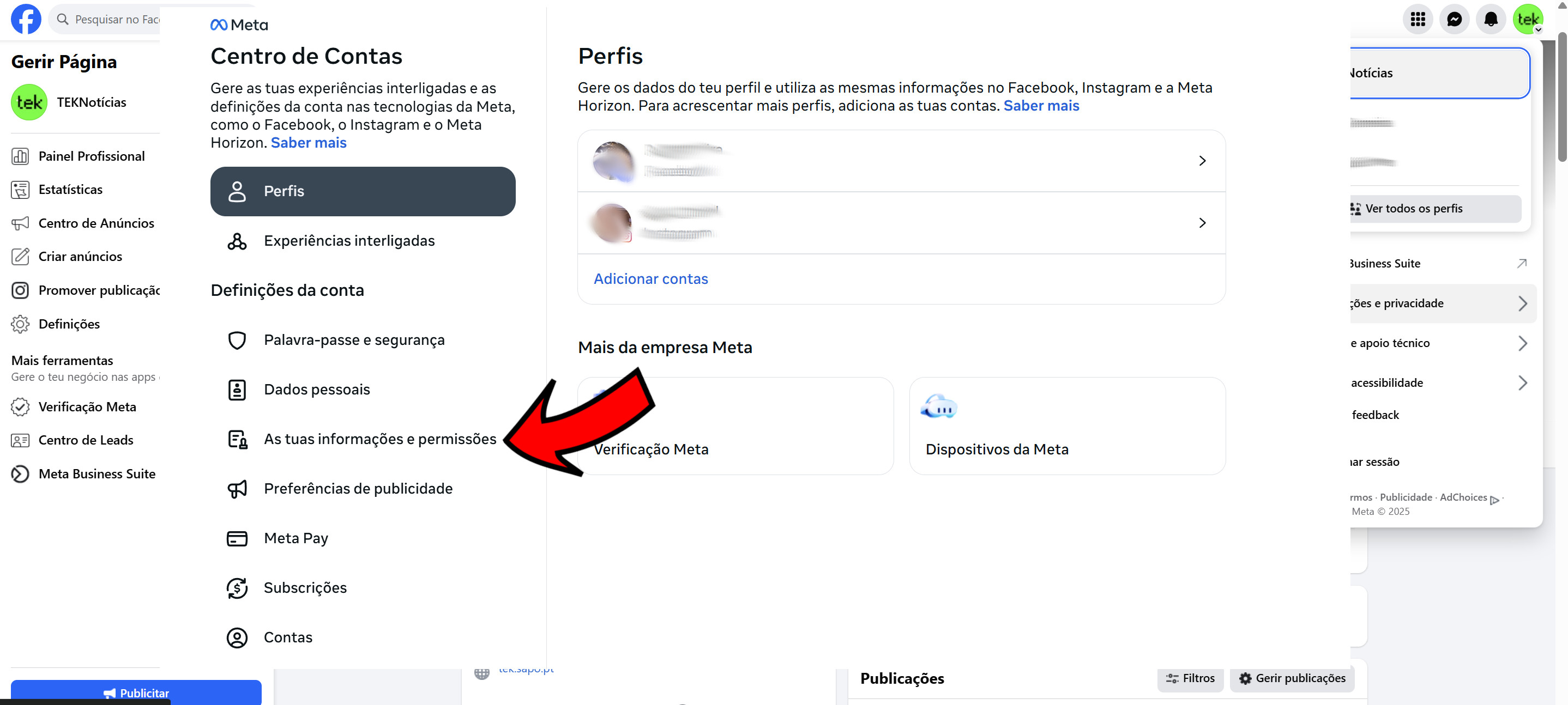Viewport: 1568px width, 705px height.
Task: Click the Publicitar button
Action: [x=136, y=692]
